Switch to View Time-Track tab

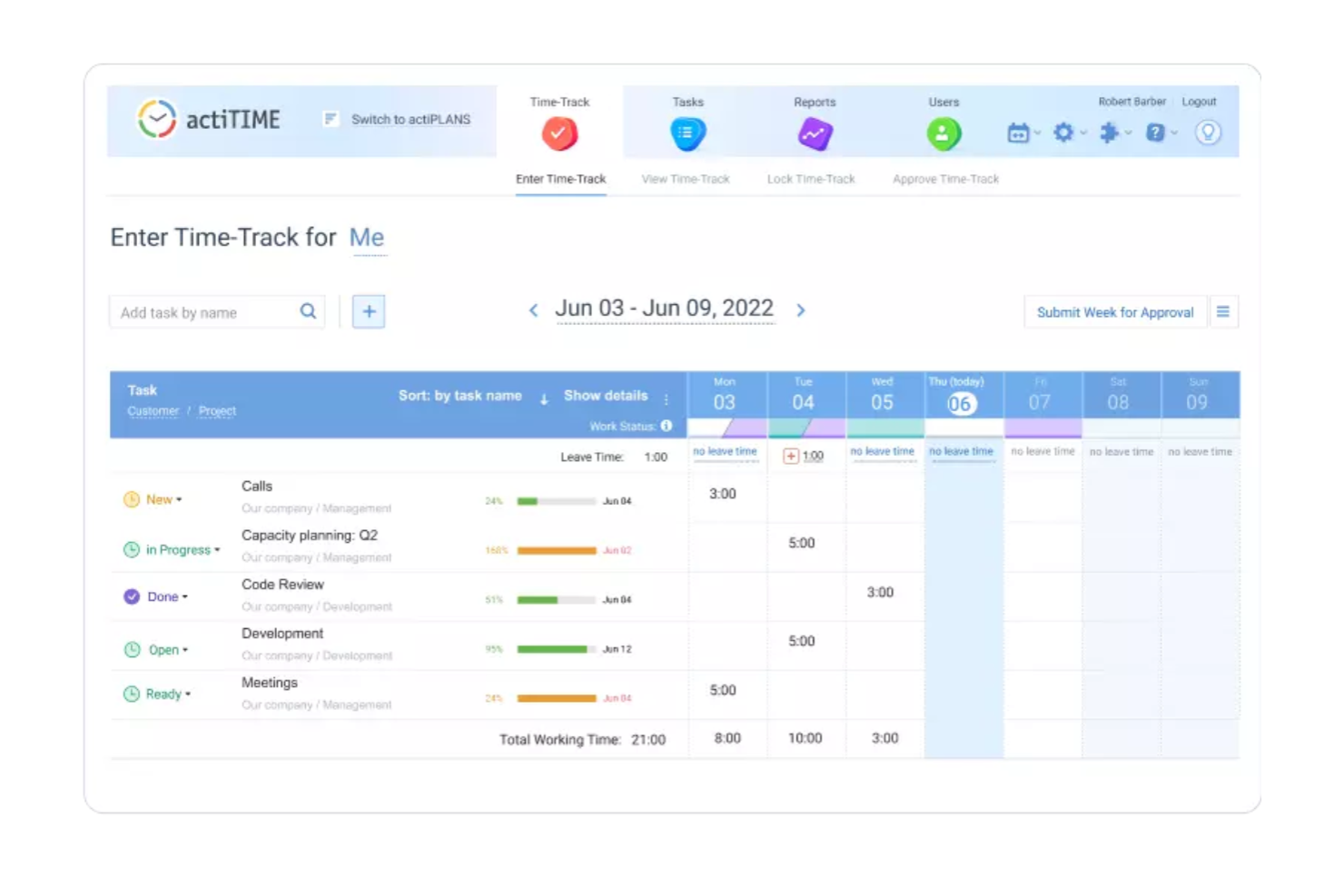click(x=686, y=179)
